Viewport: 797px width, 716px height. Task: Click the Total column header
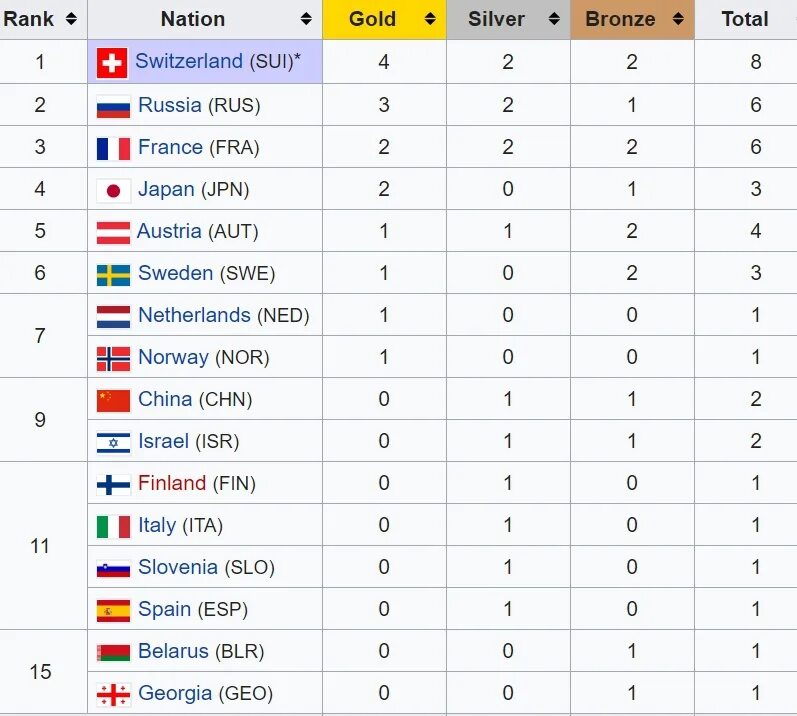745,19
